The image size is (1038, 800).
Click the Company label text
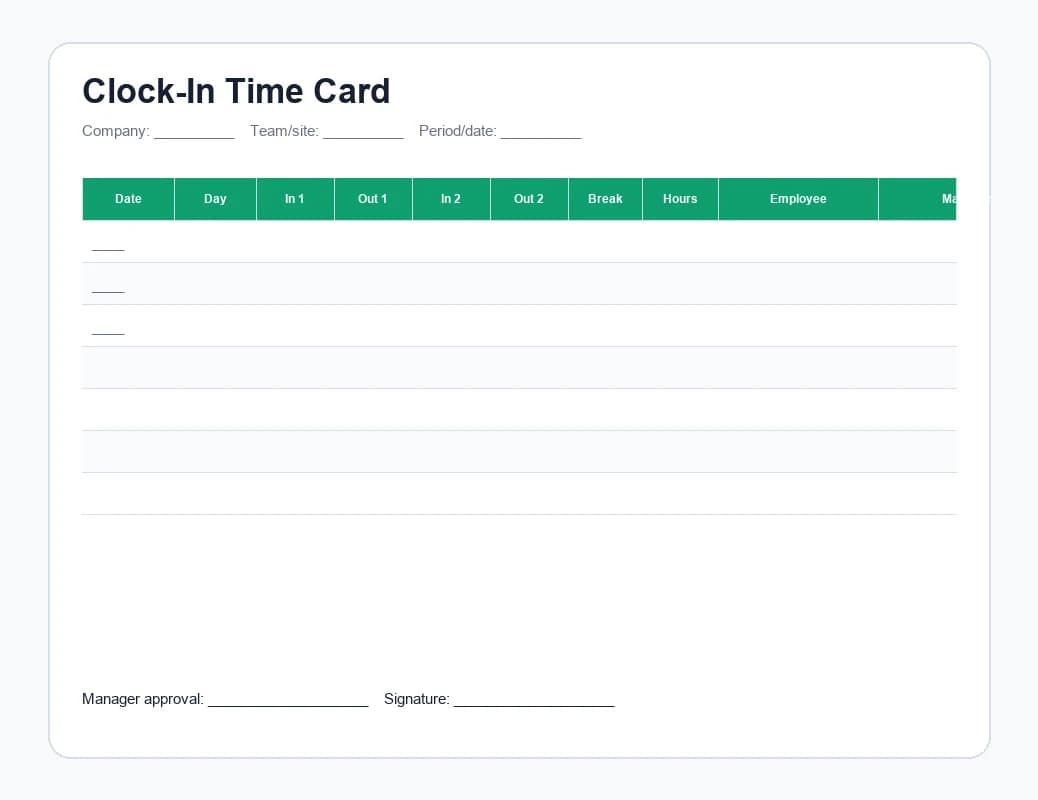116,131
